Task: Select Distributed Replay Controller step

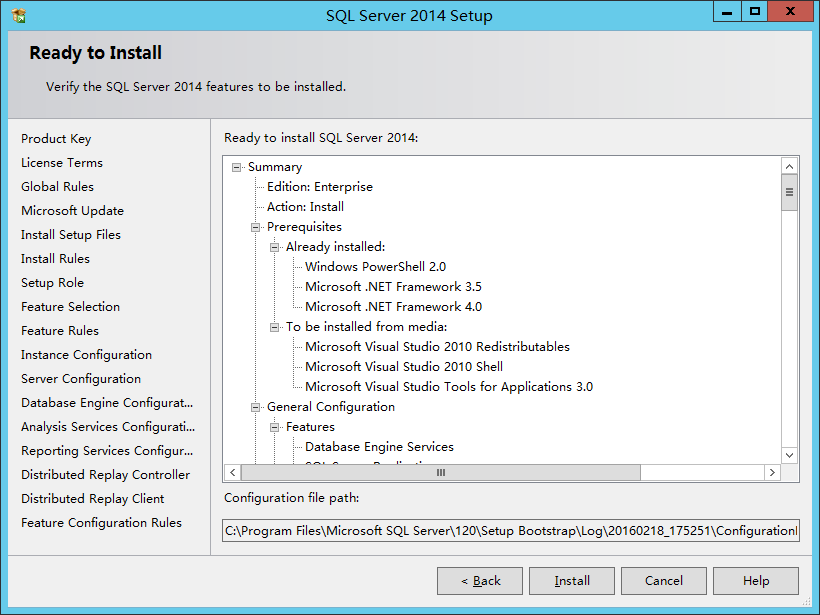Action: pyautogui.click(x=106, y=475)
